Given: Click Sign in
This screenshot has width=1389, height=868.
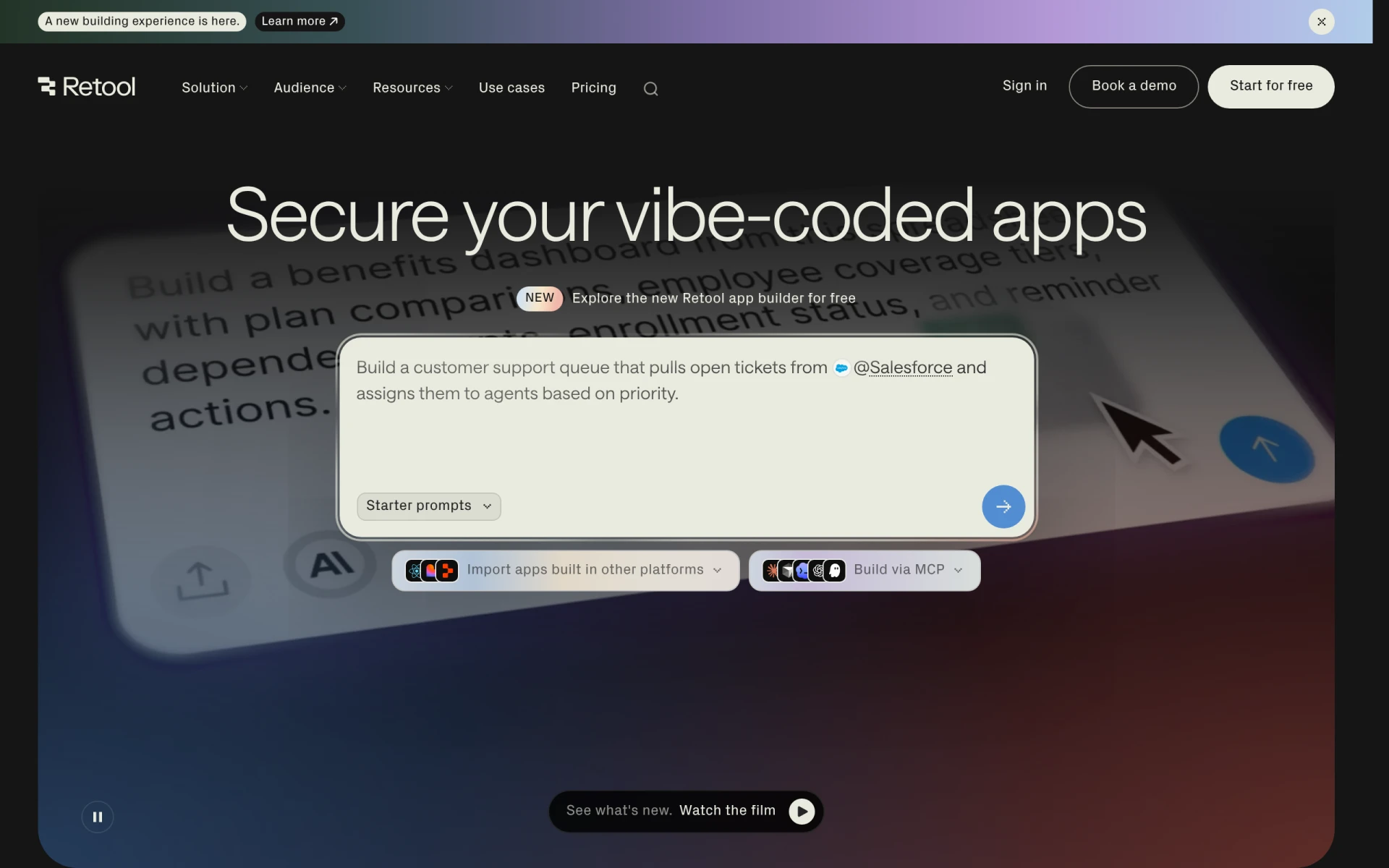Looking at the screenshot, I should click(x=1024, y=85).
